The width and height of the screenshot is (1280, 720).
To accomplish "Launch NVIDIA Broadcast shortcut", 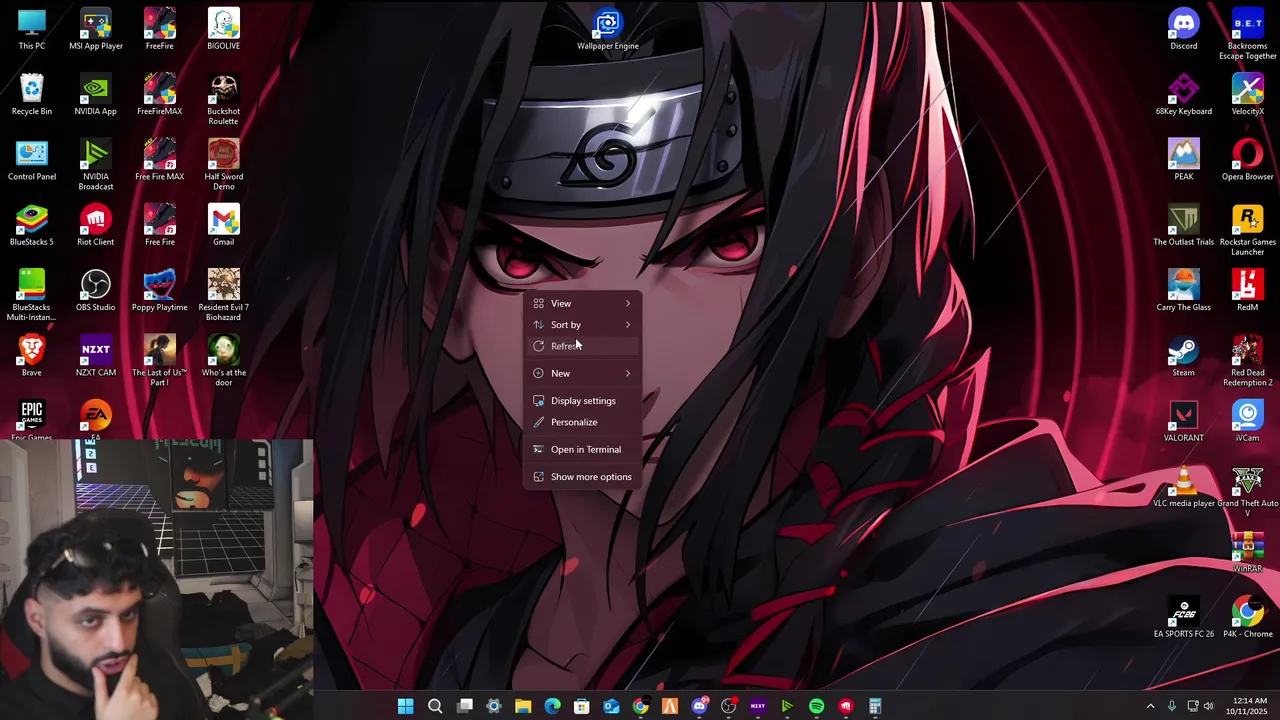I will click(96, 165).
